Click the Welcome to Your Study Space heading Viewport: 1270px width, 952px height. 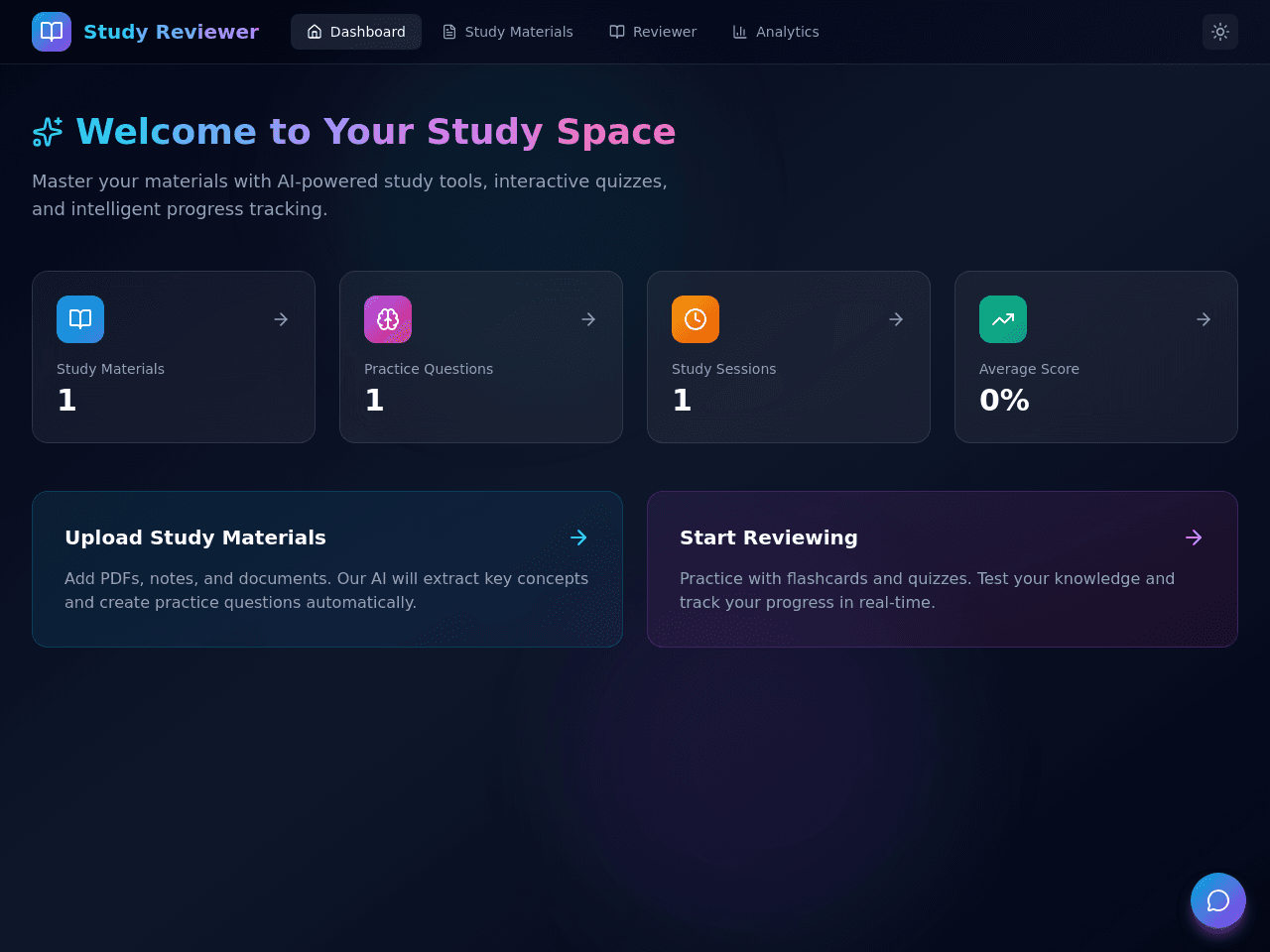[376, 132]
